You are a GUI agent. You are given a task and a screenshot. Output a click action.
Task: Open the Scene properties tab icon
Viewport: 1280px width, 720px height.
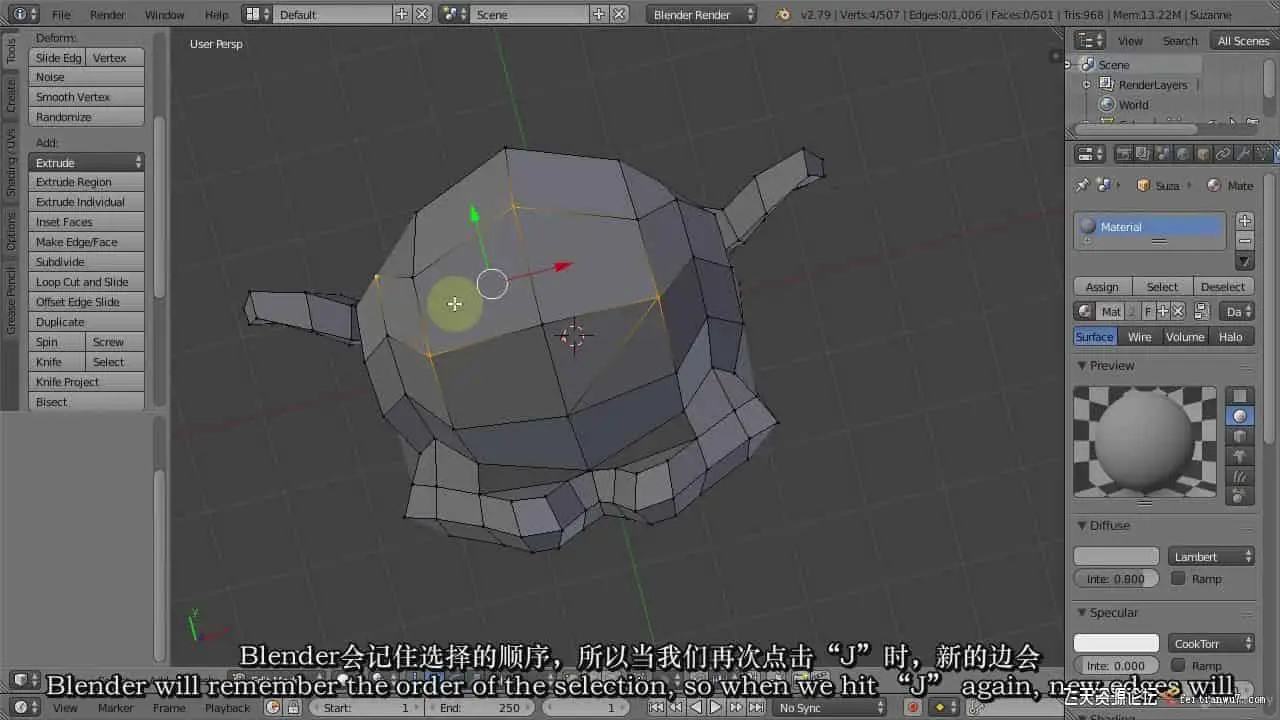[1164, 154]
